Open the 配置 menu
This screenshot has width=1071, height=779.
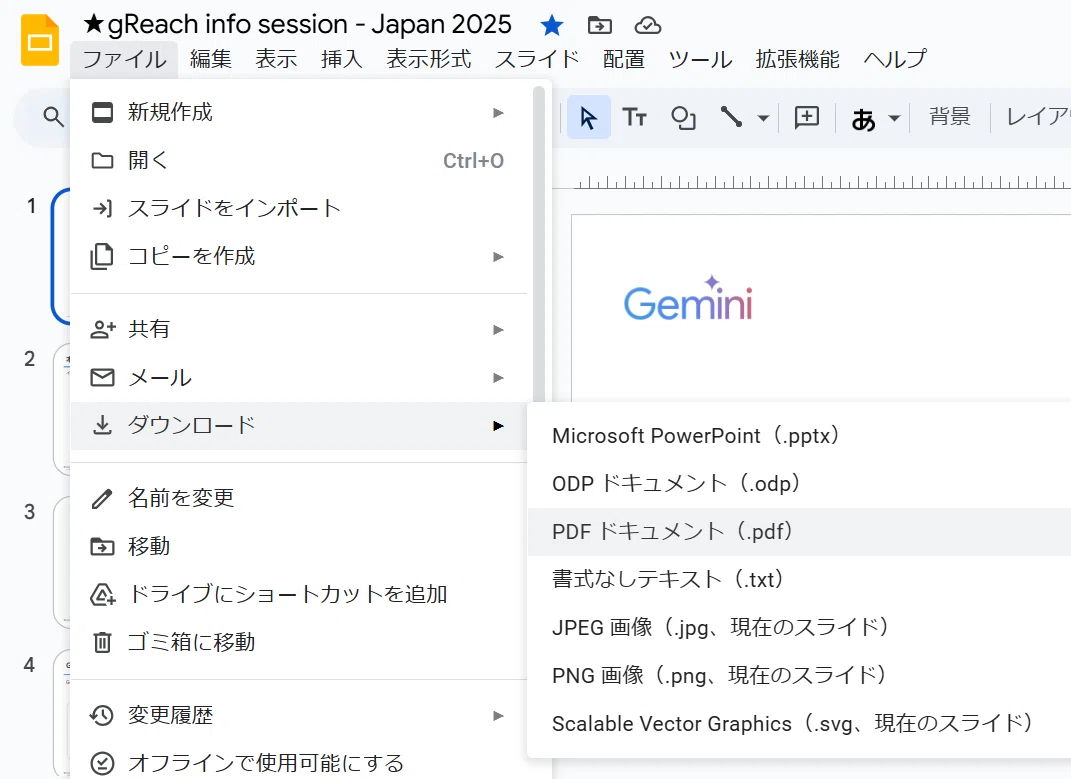coord(624,59)
